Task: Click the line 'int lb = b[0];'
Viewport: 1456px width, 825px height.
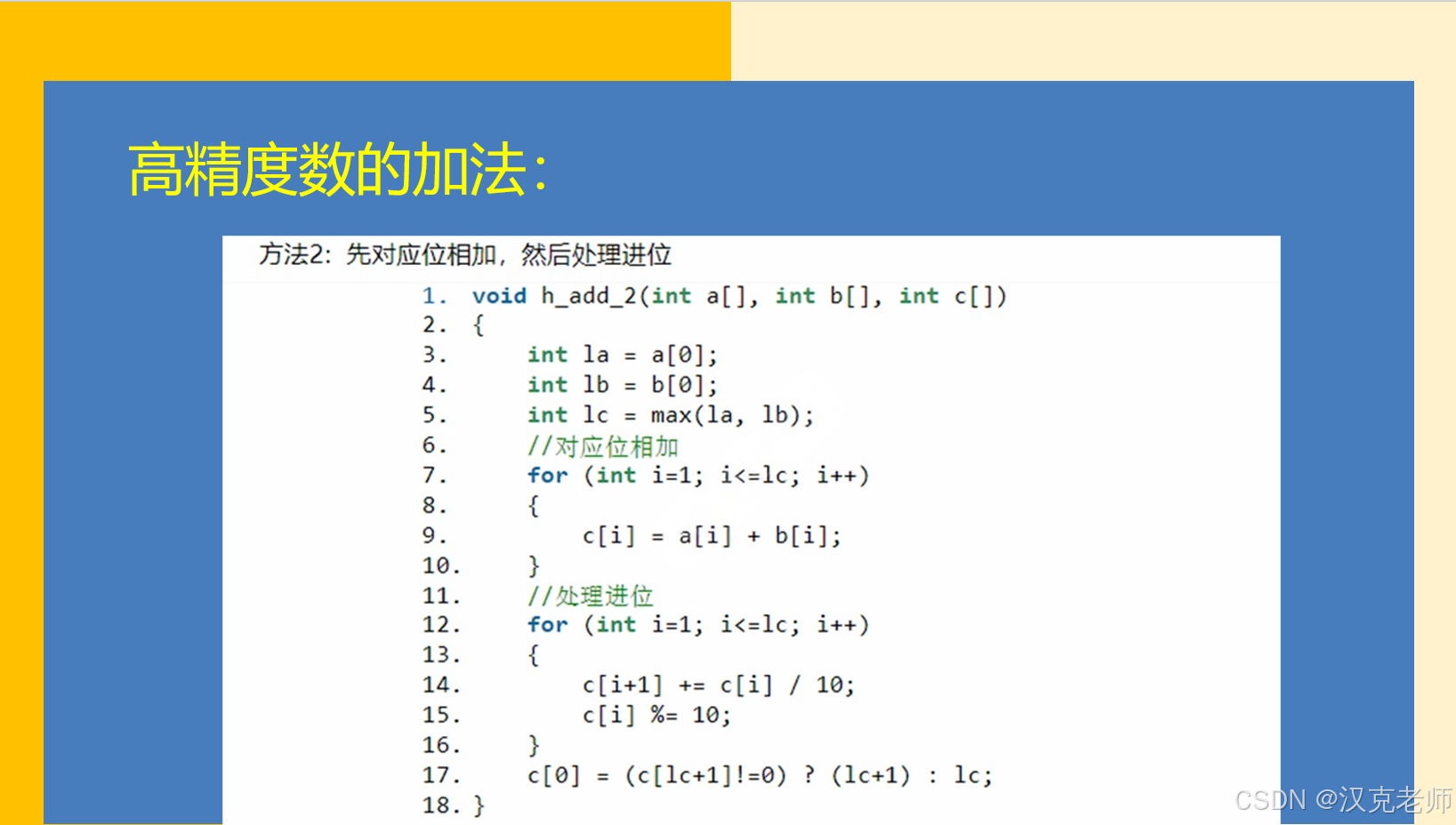Action: [623, 385]
